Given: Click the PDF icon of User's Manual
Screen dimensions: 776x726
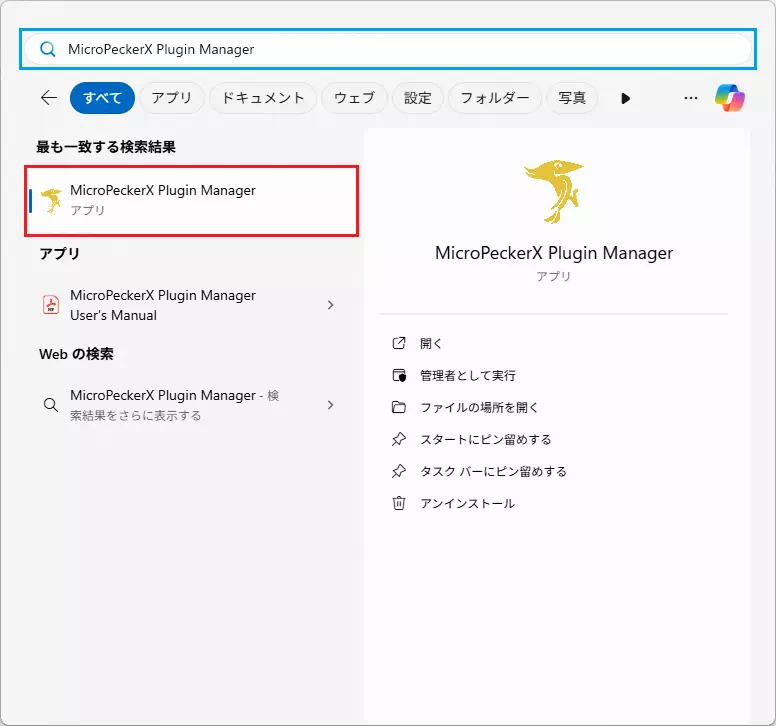Looking at the screenshot, I should coord(51,305).
